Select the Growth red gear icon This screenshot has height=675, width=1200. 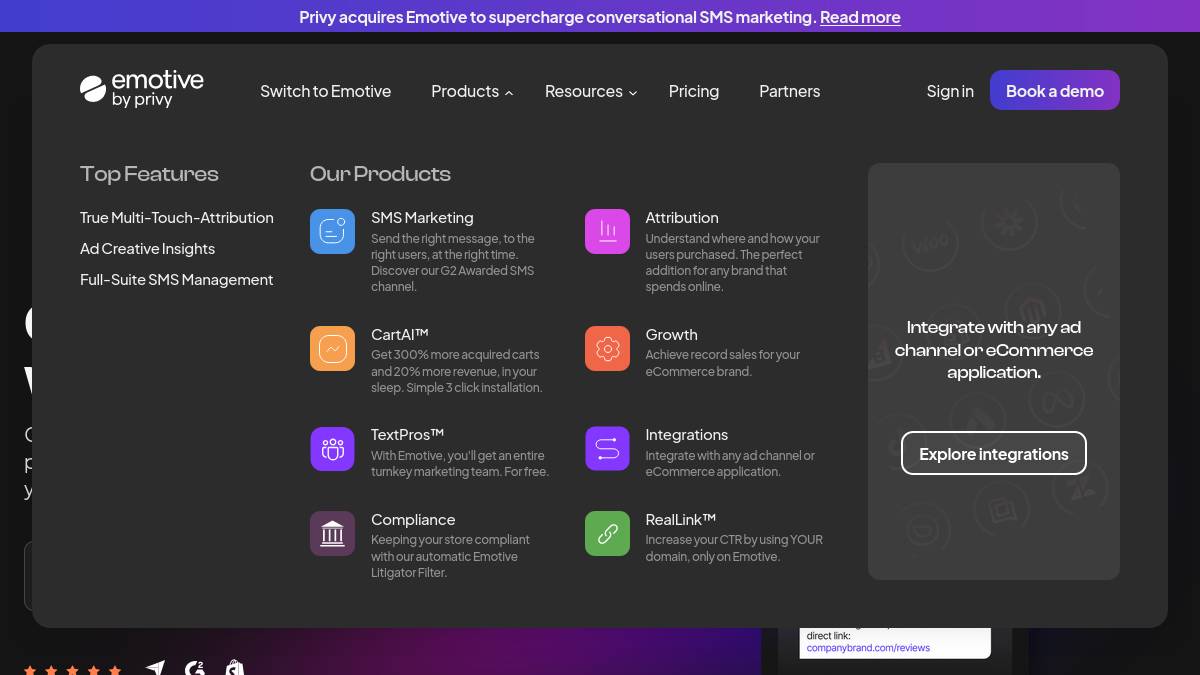click(607, 348)
